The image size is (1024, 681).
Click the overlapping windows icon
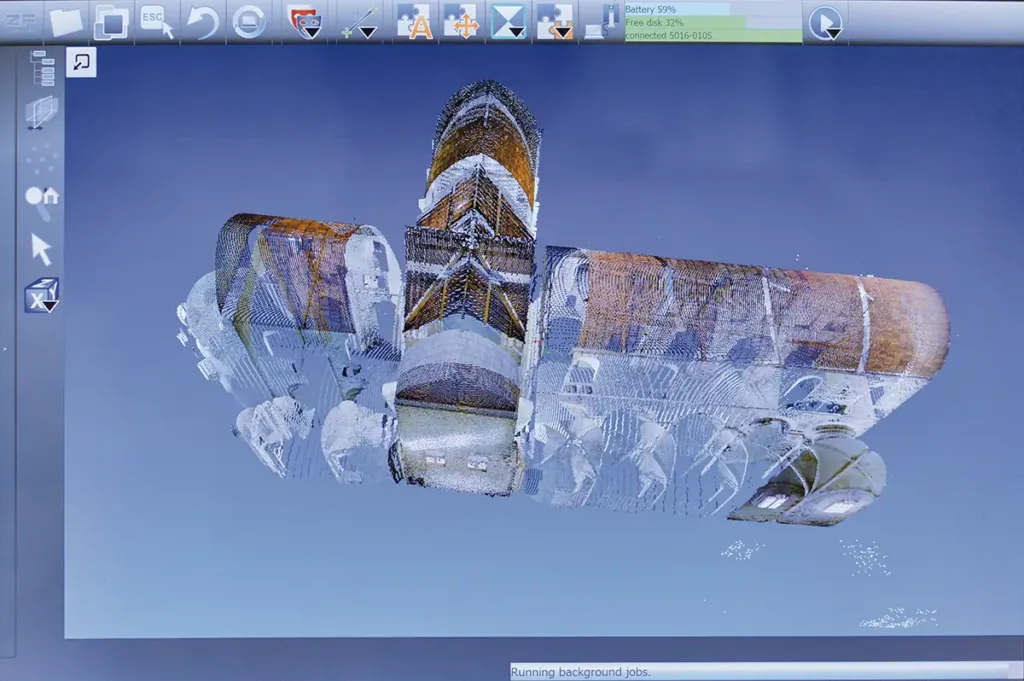111,22
